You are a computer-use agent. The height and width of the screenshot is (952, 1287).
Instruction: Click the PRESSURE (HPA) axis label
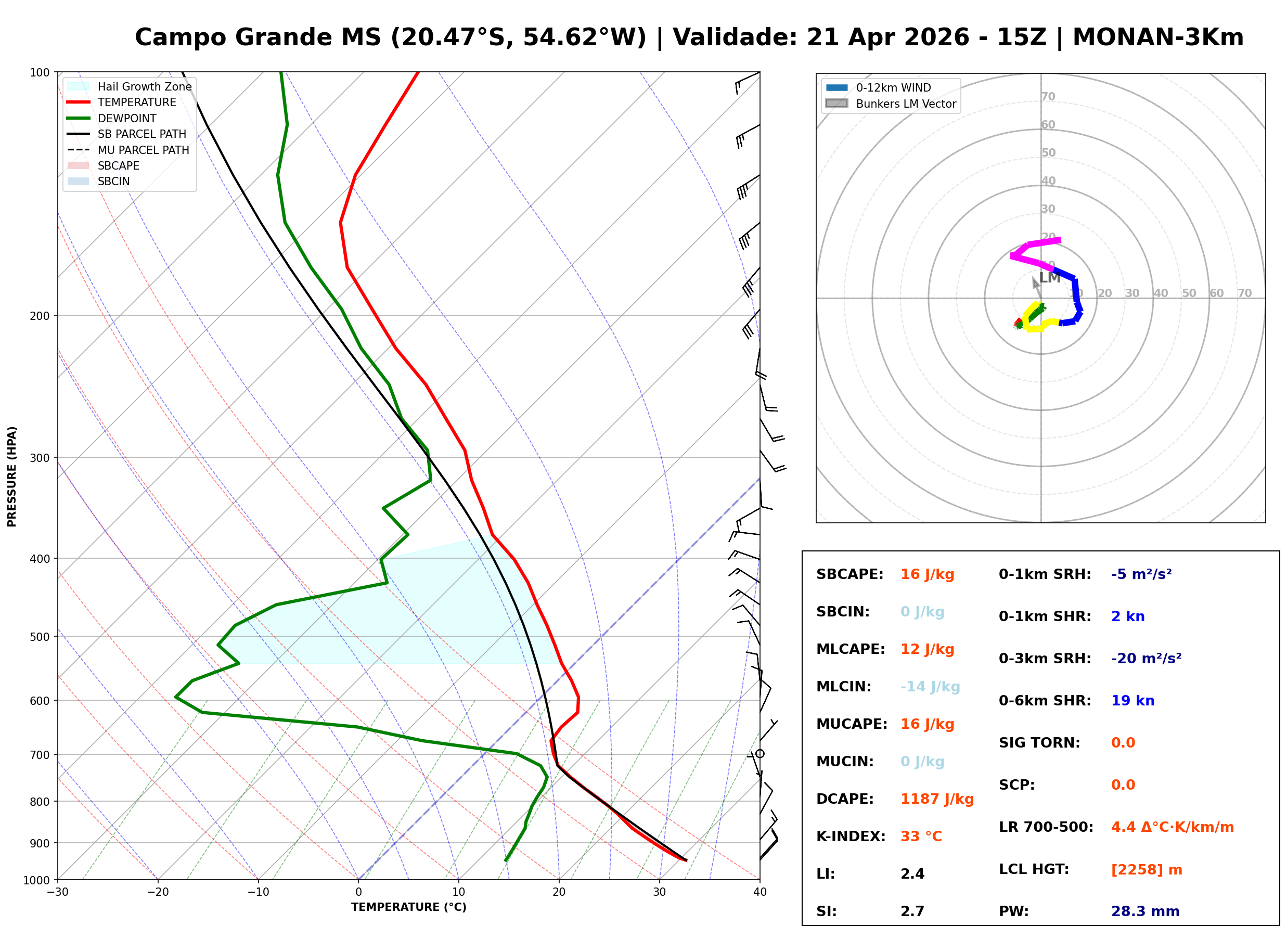tap(12, 477)
